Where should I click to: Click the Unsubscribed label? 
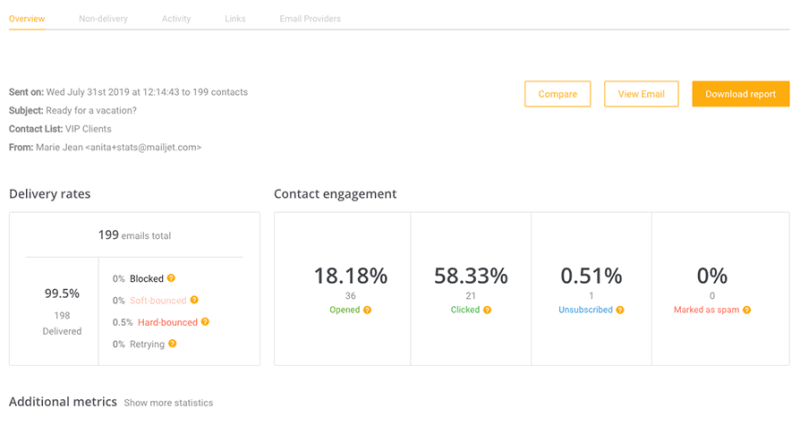coord(585,310)
